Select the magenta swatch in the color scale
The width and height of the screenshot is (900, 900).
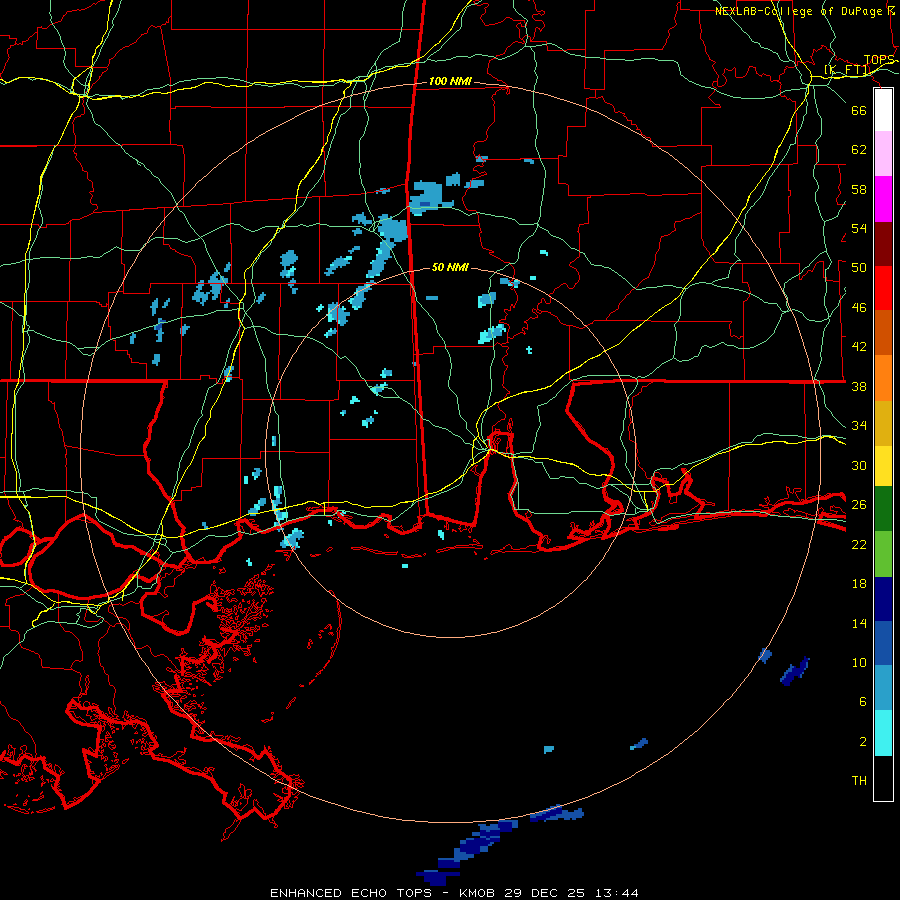tap(883, 199)
